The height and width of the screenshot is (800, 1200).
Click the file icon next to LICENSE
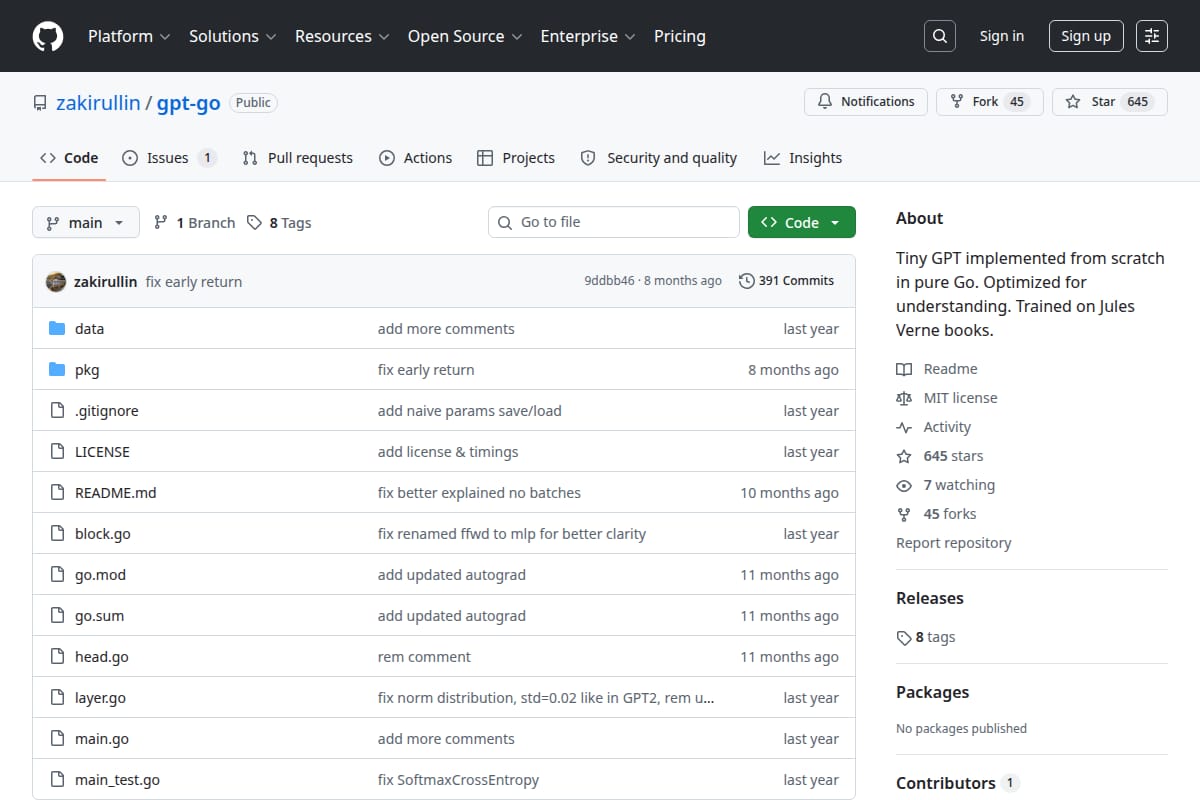pyautogui.click(x=57, y=452)
